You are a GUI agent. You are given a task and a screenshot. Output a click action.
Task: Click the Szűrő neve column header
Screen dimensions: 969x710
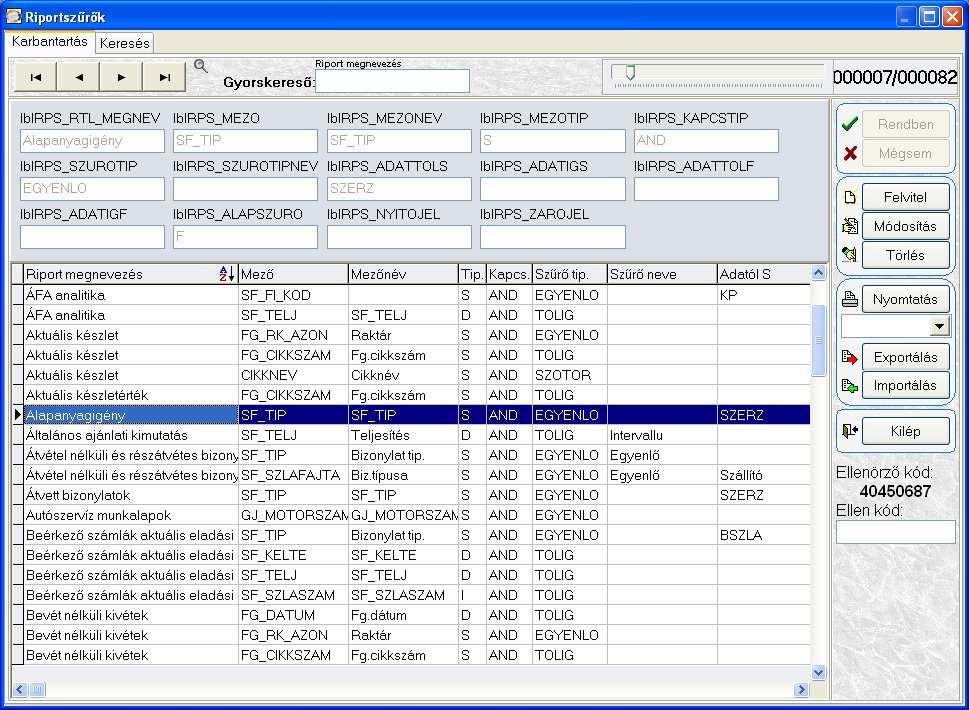[662, 274]
